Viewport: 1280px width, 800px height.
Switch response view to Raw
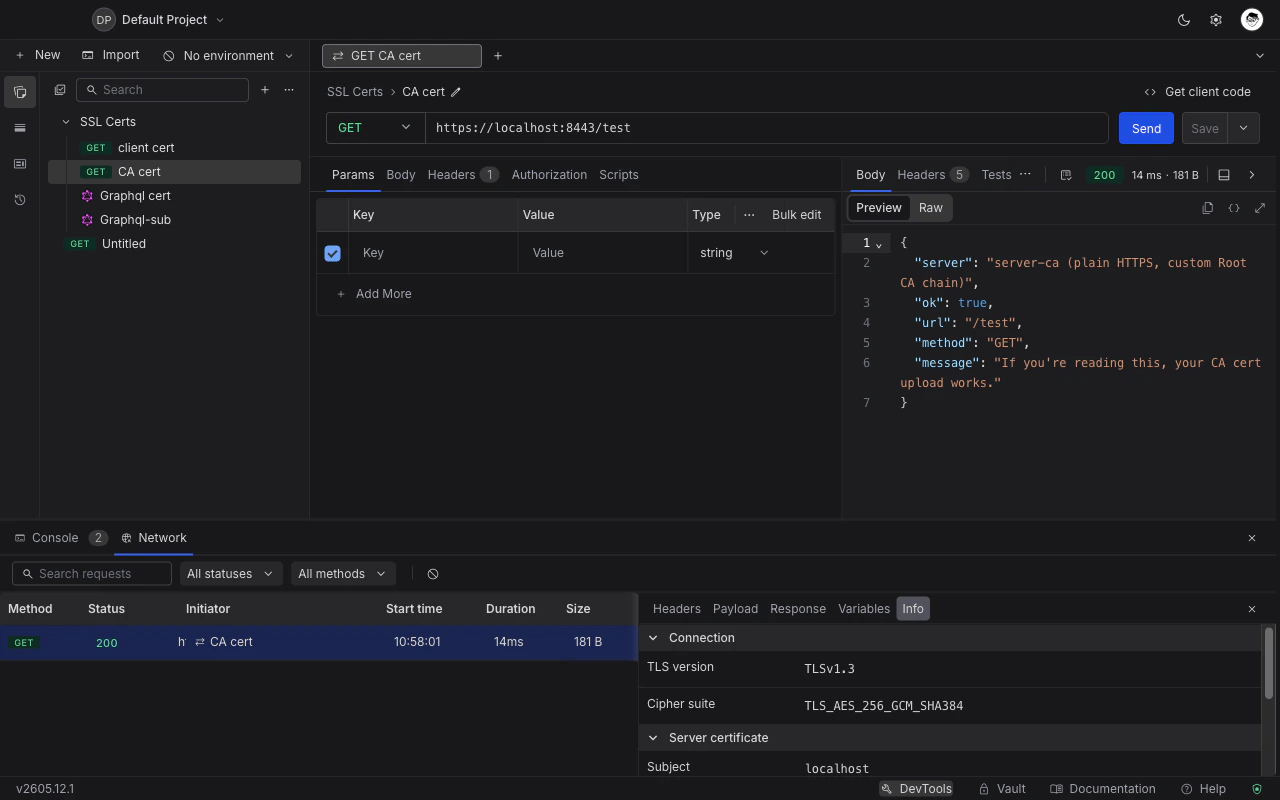pyautogui.click(x=931, y=208)
